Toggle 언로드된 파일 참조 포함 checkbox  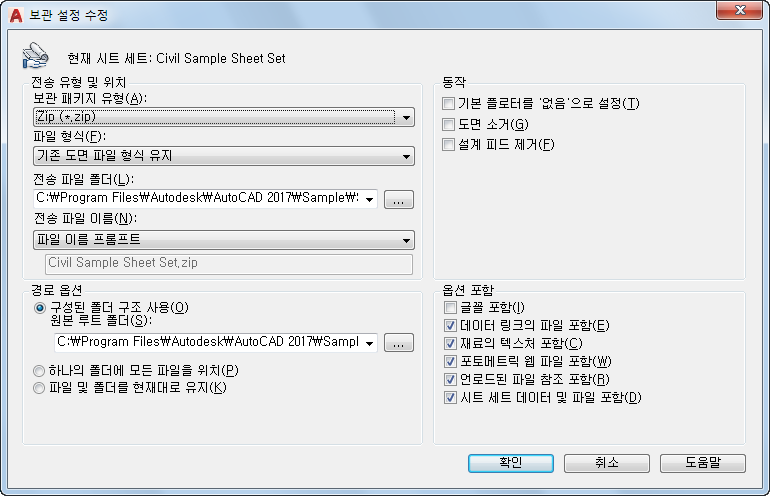pos(450,380)
